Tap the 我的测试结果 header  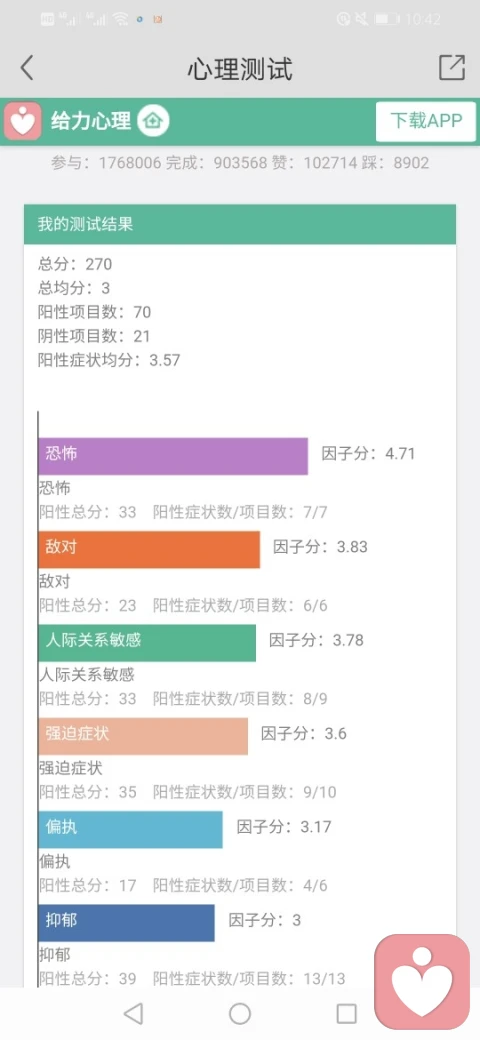(x=240, y=224)
